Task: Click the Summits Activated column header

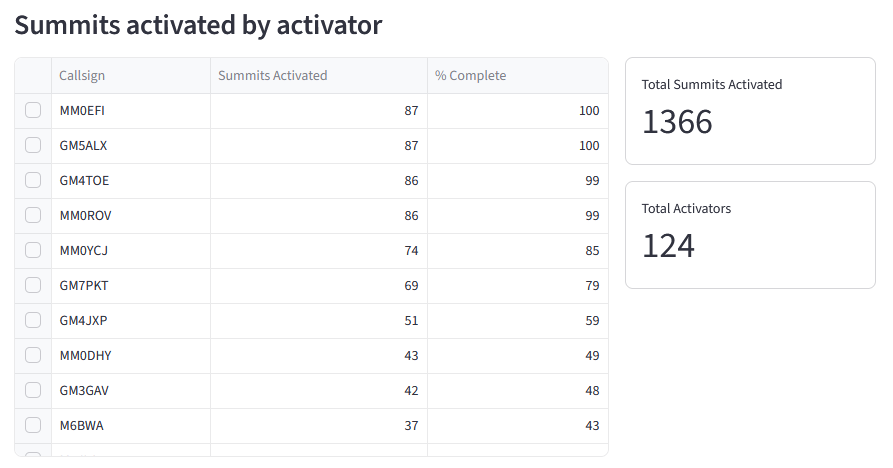Action: point(272,75)
